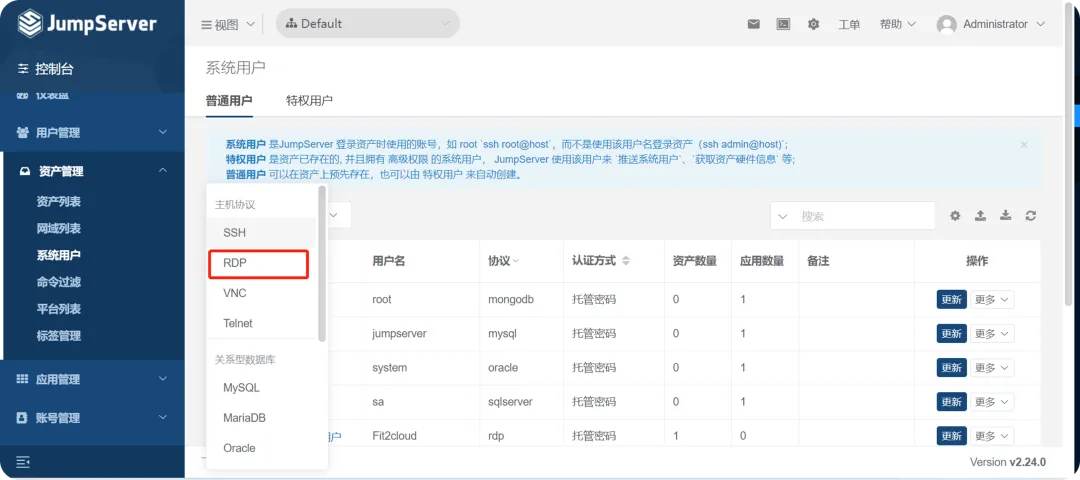1080x480 pixels.
Task: Sort by 认证方式 column arrows
Action: pos(626,261)
